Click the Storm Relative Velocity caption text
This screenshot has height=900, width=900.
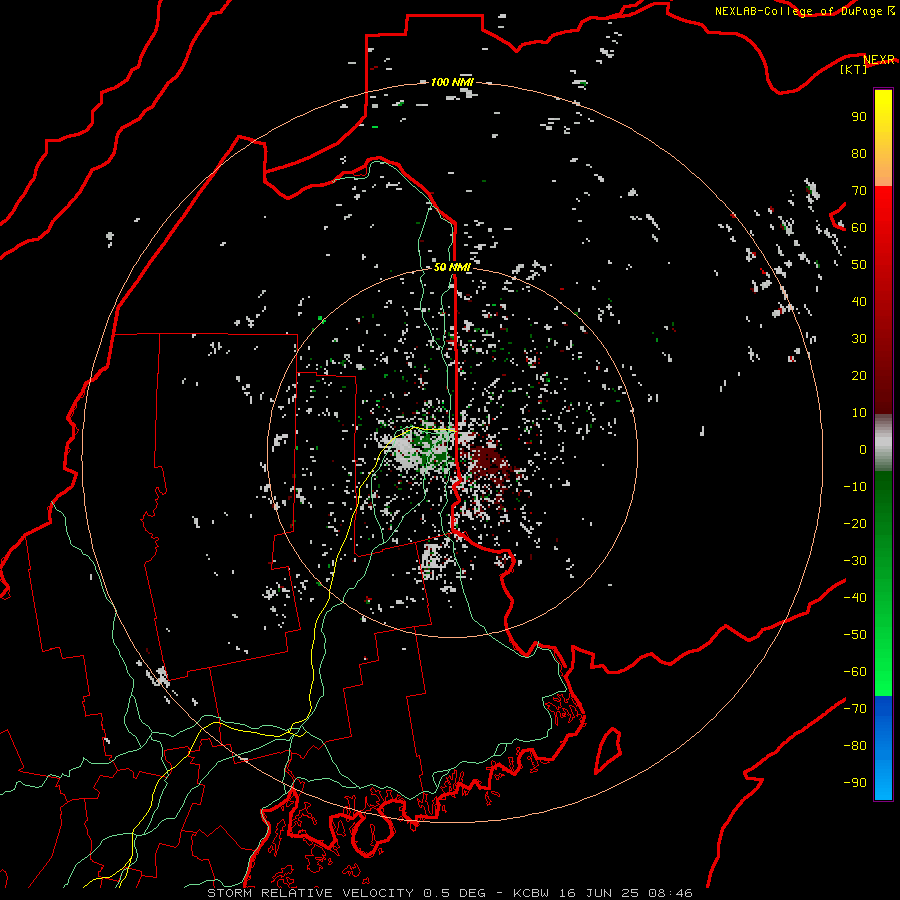click(449, 893)
